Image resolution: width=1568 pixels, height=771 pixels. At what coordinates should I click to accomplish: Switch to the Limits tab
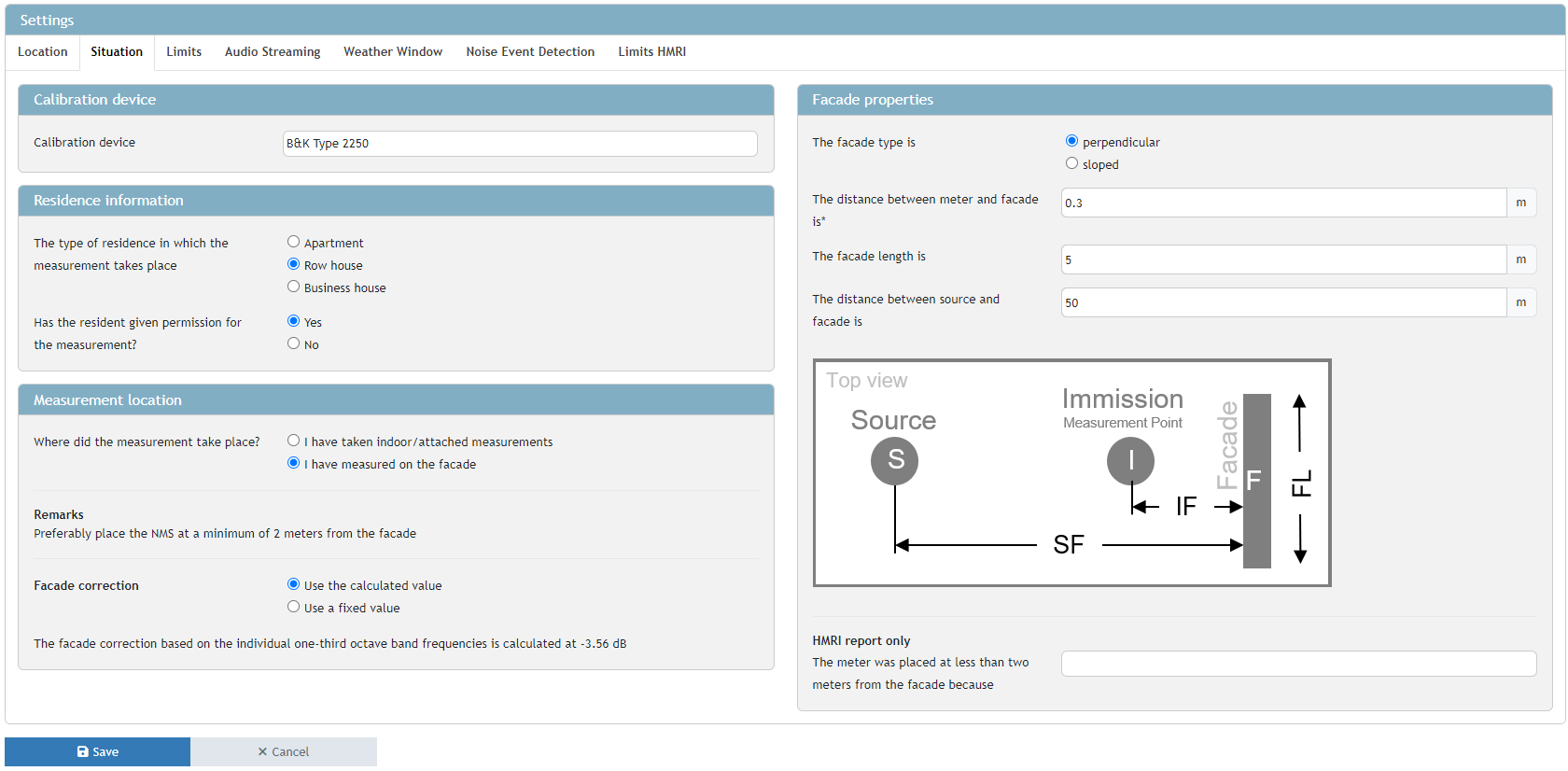click(x=184, y=52)
